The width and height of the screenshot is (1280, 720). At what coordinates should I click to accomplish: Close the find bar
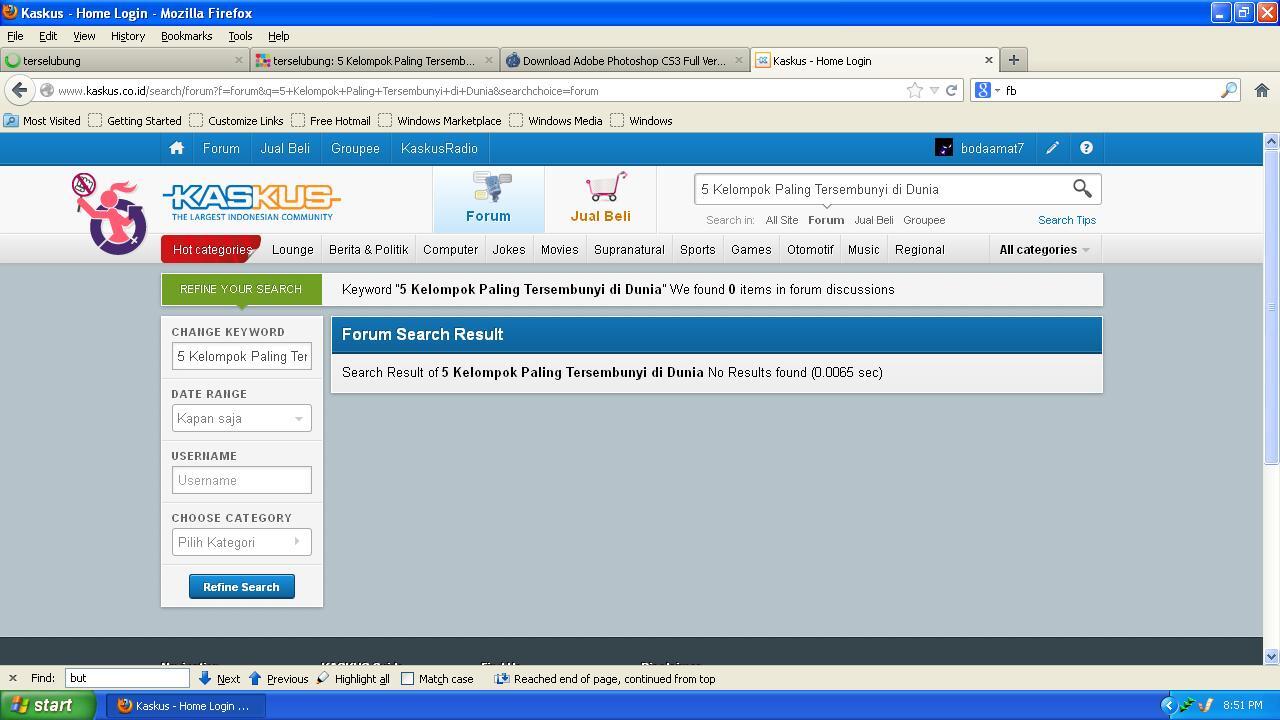[x=12, y=678]
